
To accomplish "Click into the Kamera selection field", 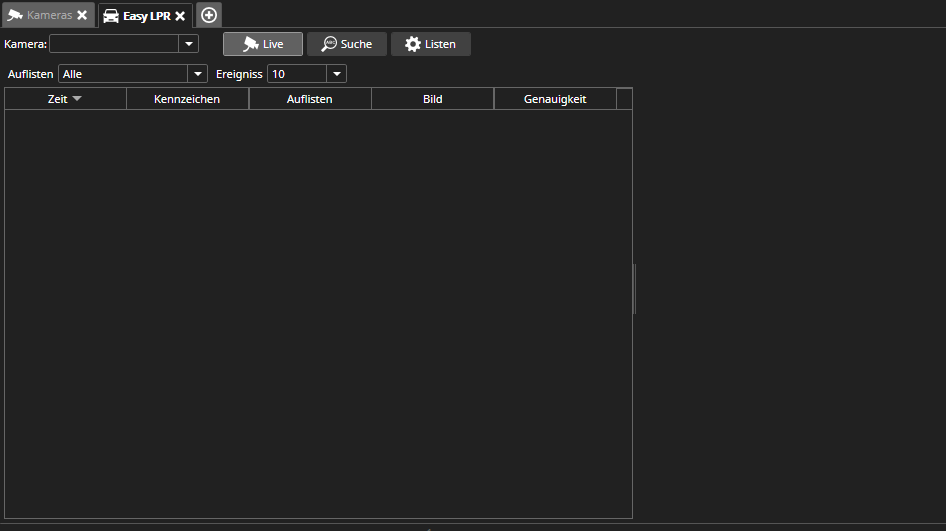I will tap(113, 44).
